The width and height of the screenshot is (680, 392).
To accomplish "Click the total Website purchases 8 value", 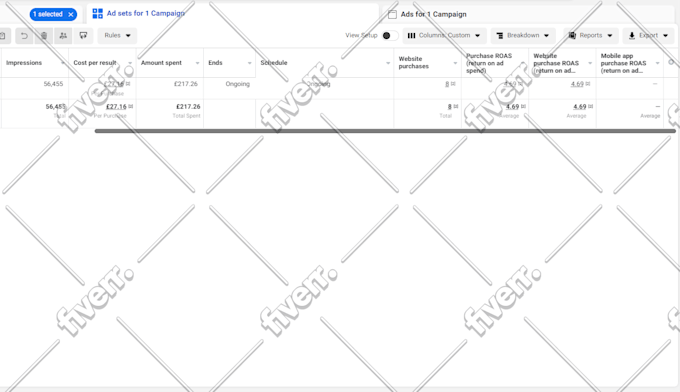I will coord(450,107).
